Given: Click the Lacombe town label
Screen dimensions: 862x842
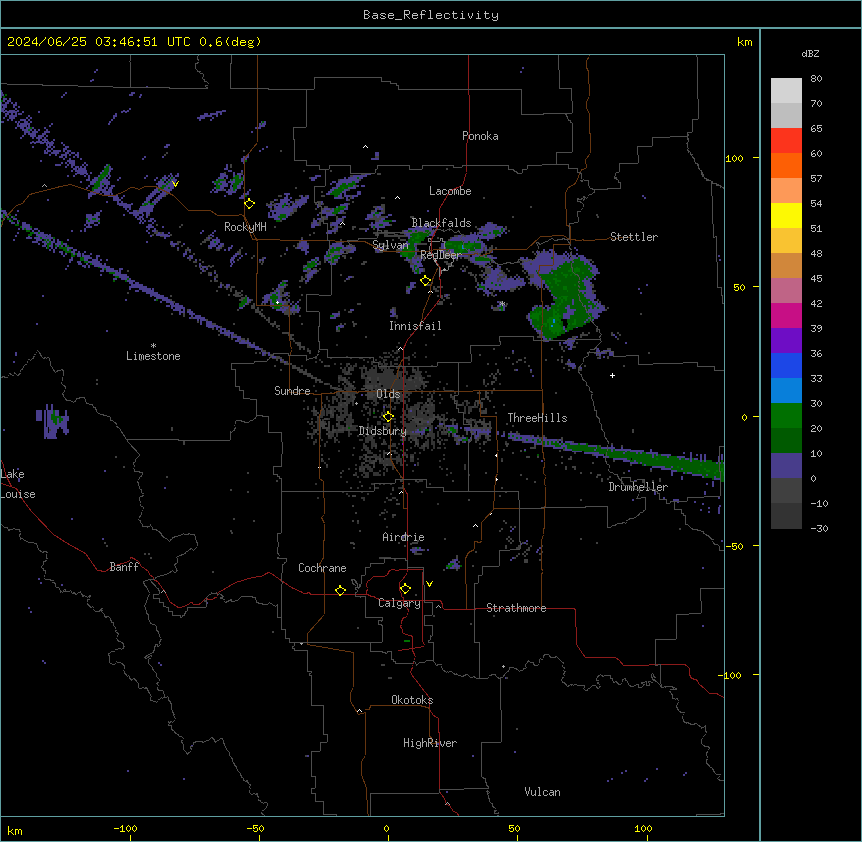Looking at the screenshot, I should click(x=450, y=191).
